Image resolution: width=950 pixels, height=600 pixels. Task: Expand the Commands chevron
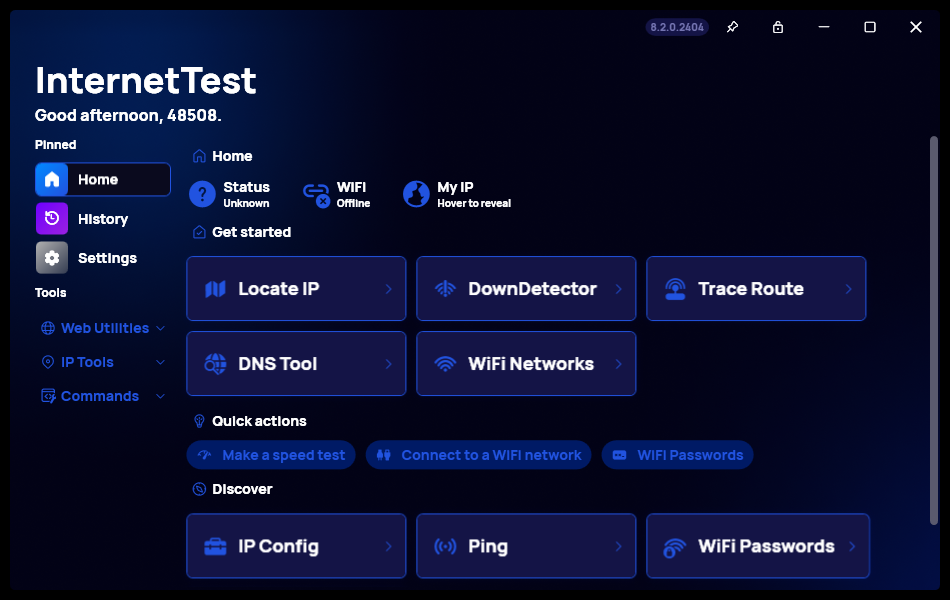(161, 396)
